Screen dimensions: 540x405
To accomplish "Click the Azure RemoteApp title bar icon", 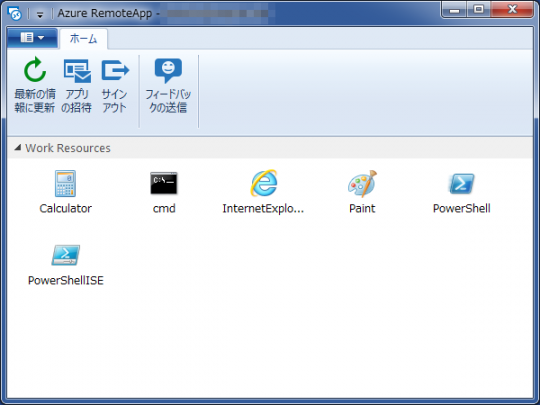I will (x=15, y=13).
